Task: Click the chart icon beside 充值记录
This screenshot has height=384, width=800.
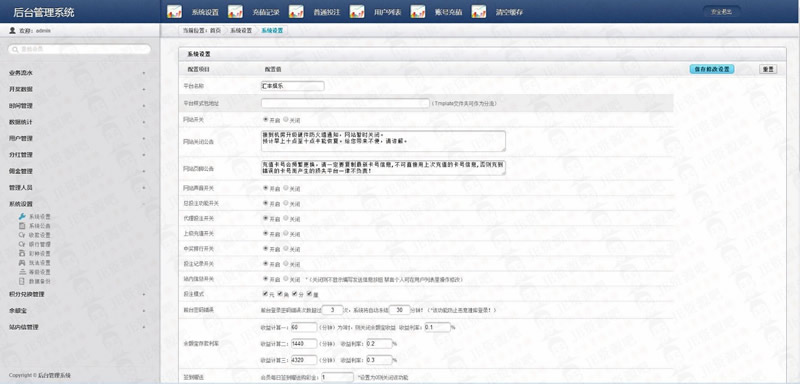Action: pos(235,12)
